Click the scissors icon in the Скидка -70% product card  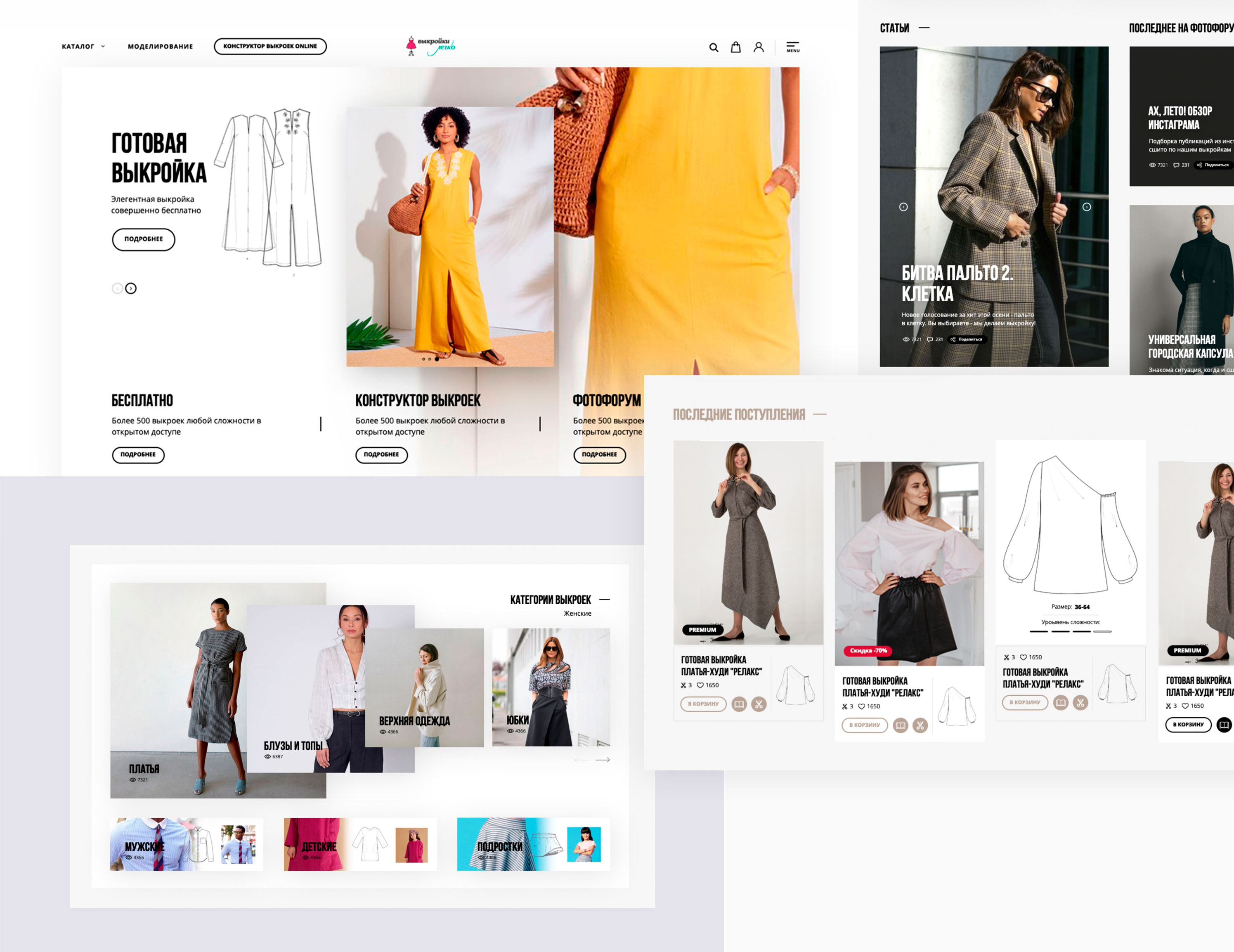coord(920,725)
